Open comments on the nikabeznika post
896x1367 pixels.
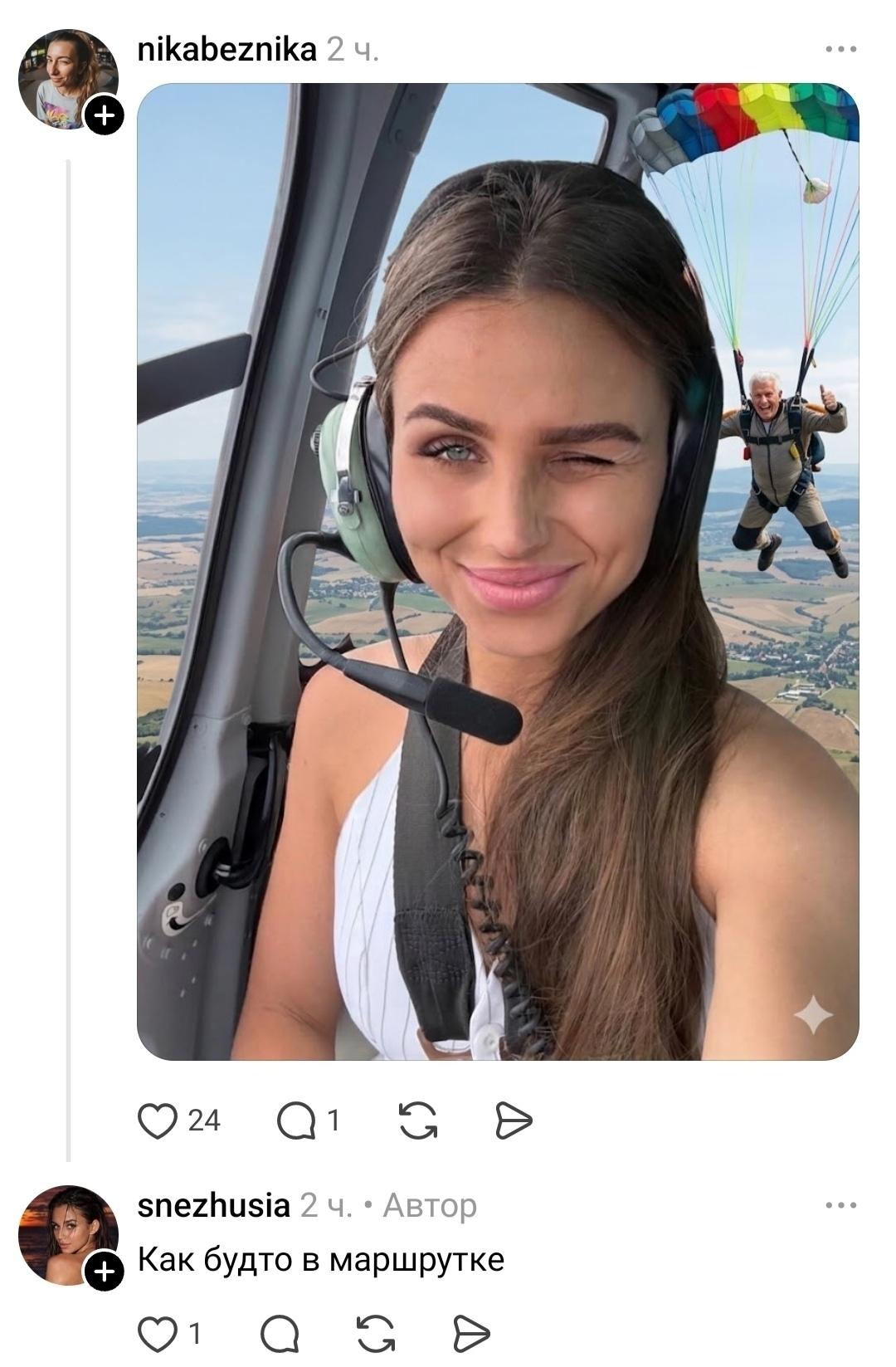pyautogui.click(x=296, y=1121)
